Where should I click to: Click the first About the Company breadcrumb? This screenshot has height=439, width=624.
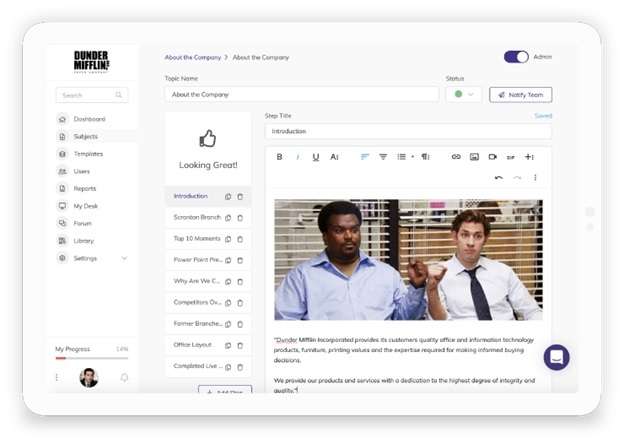click(x=193, y=57)
